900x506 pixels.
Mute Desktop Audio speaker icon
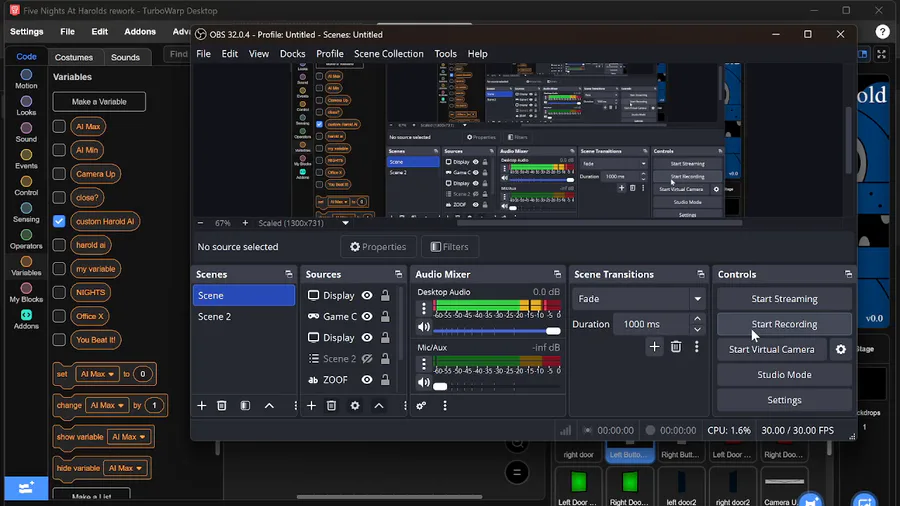(x=424, y=327)
